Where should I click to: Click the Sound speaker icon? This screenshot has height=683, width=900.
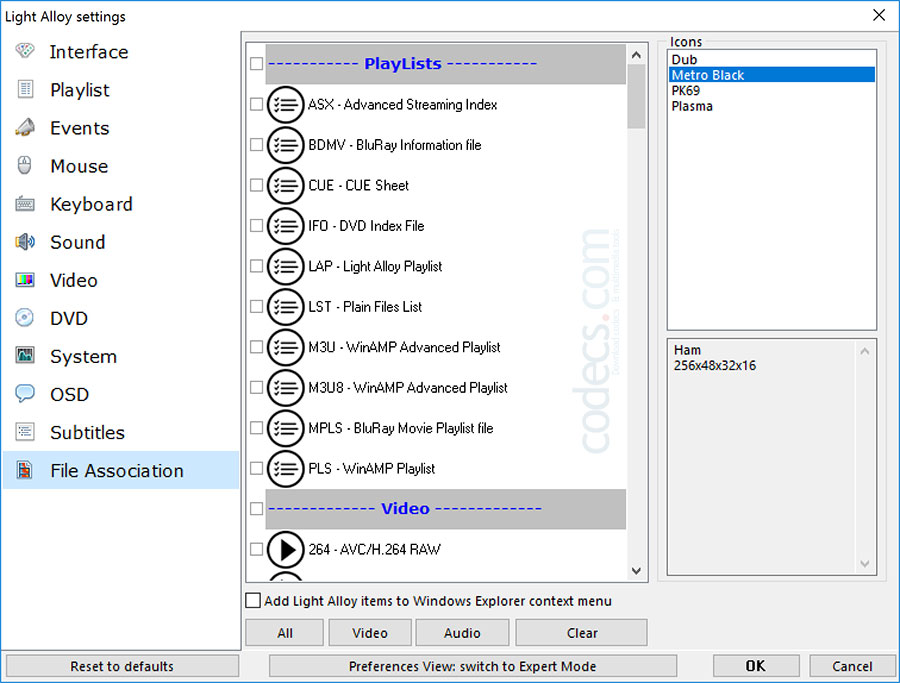point(25,242)
